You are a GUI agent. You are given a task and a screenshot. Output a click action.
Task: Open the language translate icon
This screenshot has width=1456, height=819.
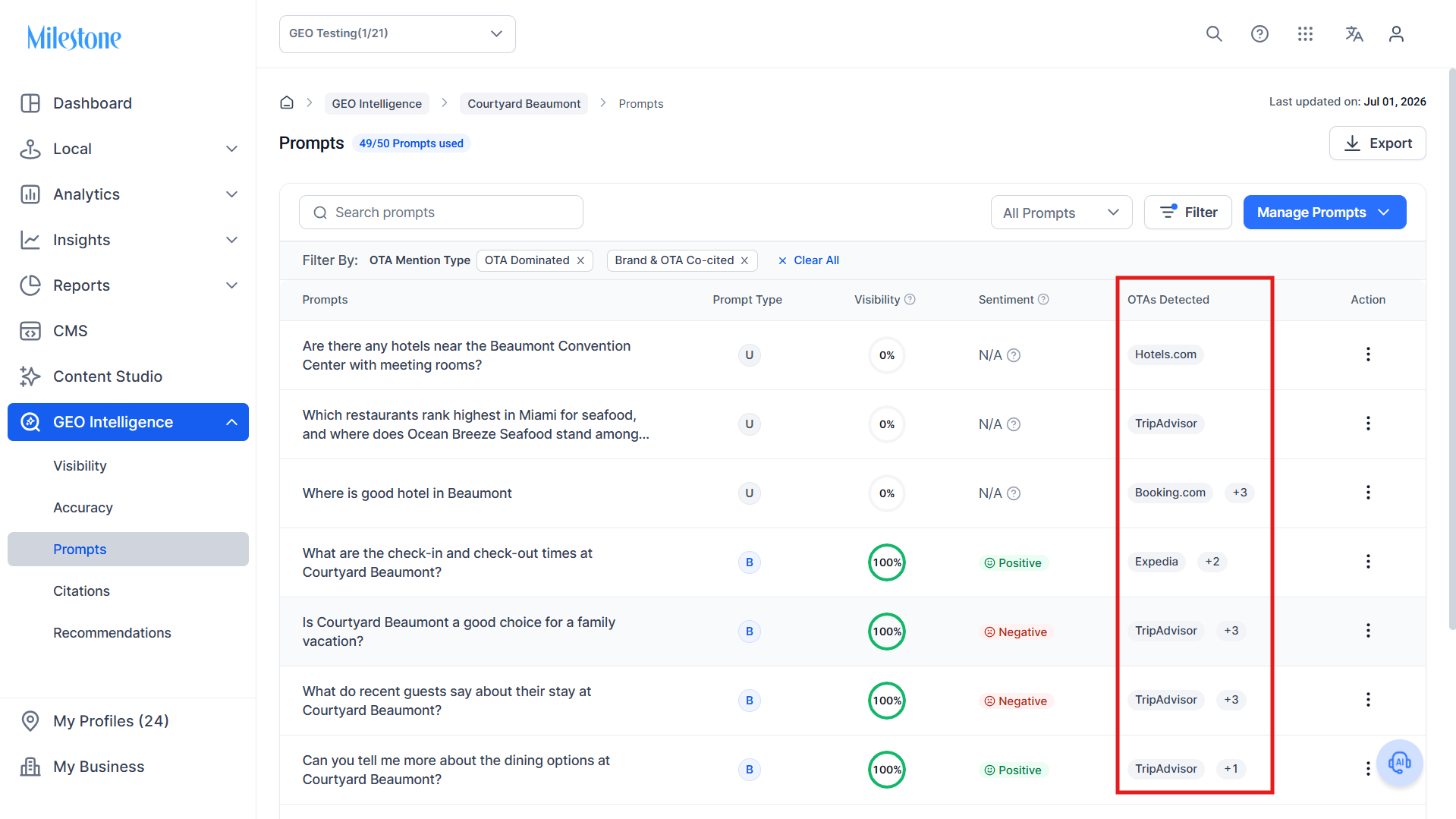click(1354, 34)
